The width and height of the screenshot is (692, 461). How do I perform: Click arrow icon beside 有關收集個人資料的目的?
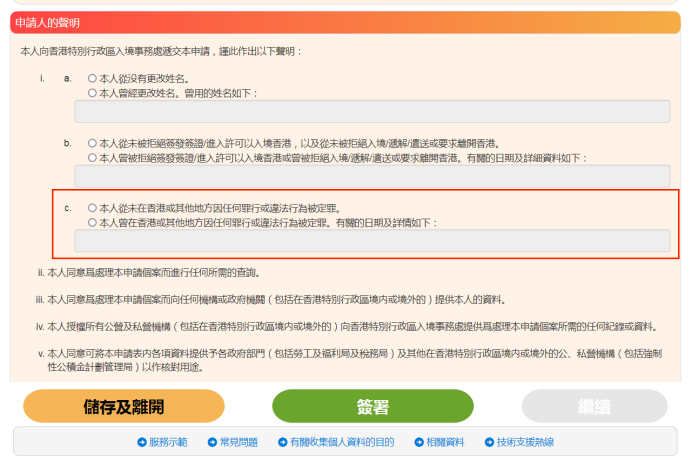click(x=283, y=442)
